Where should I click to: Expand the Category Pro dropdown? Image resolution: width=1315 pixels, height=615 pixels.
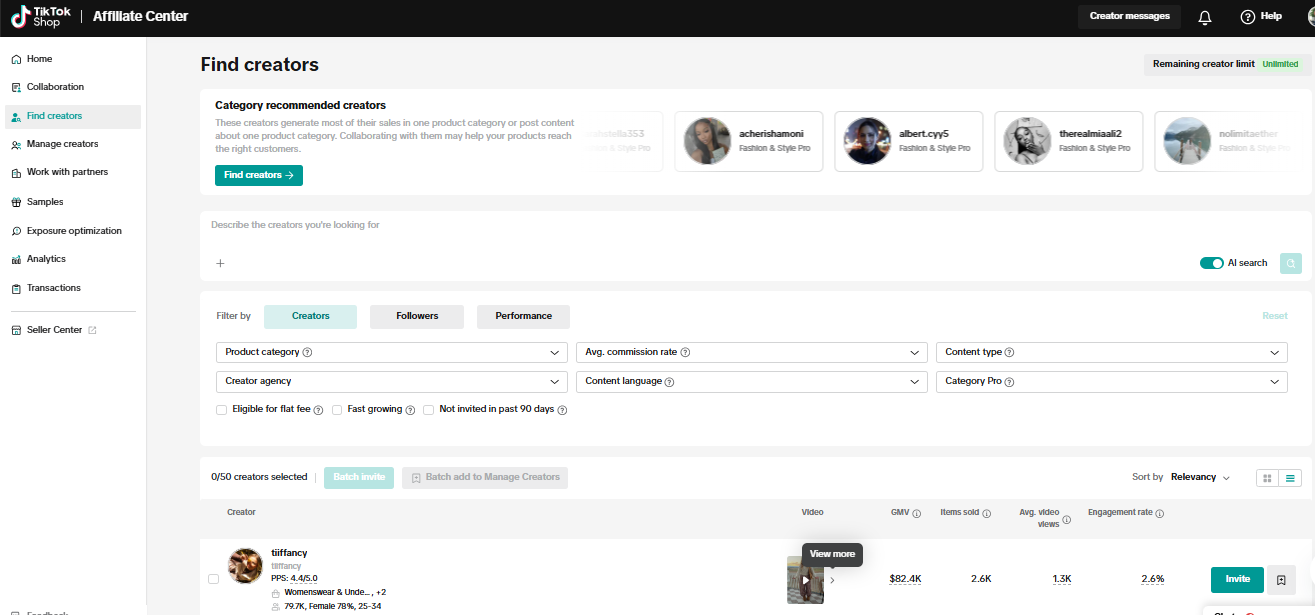[x=1112, y=382]
